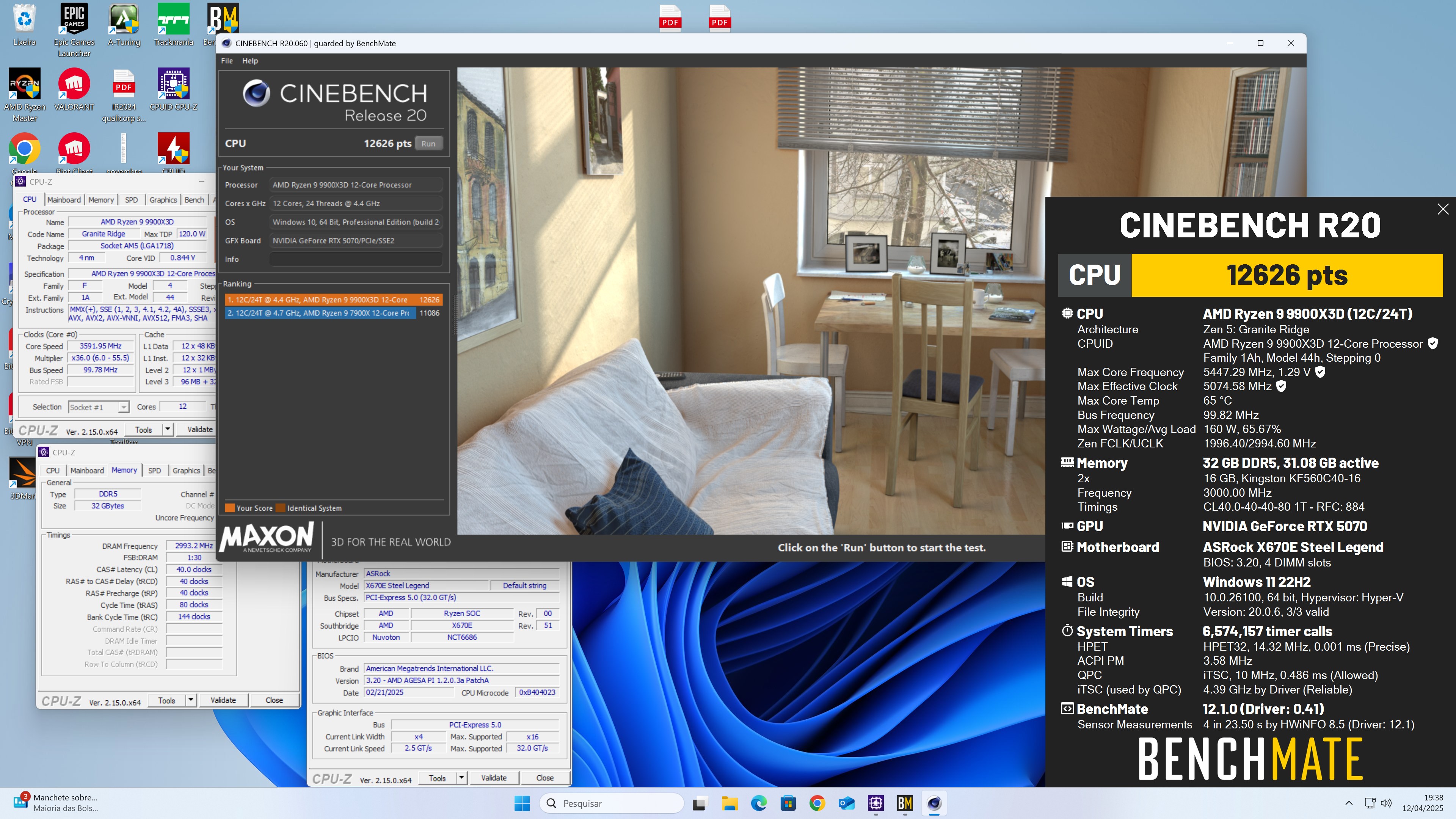Switch to BenchMate in the taskbar

905,803
